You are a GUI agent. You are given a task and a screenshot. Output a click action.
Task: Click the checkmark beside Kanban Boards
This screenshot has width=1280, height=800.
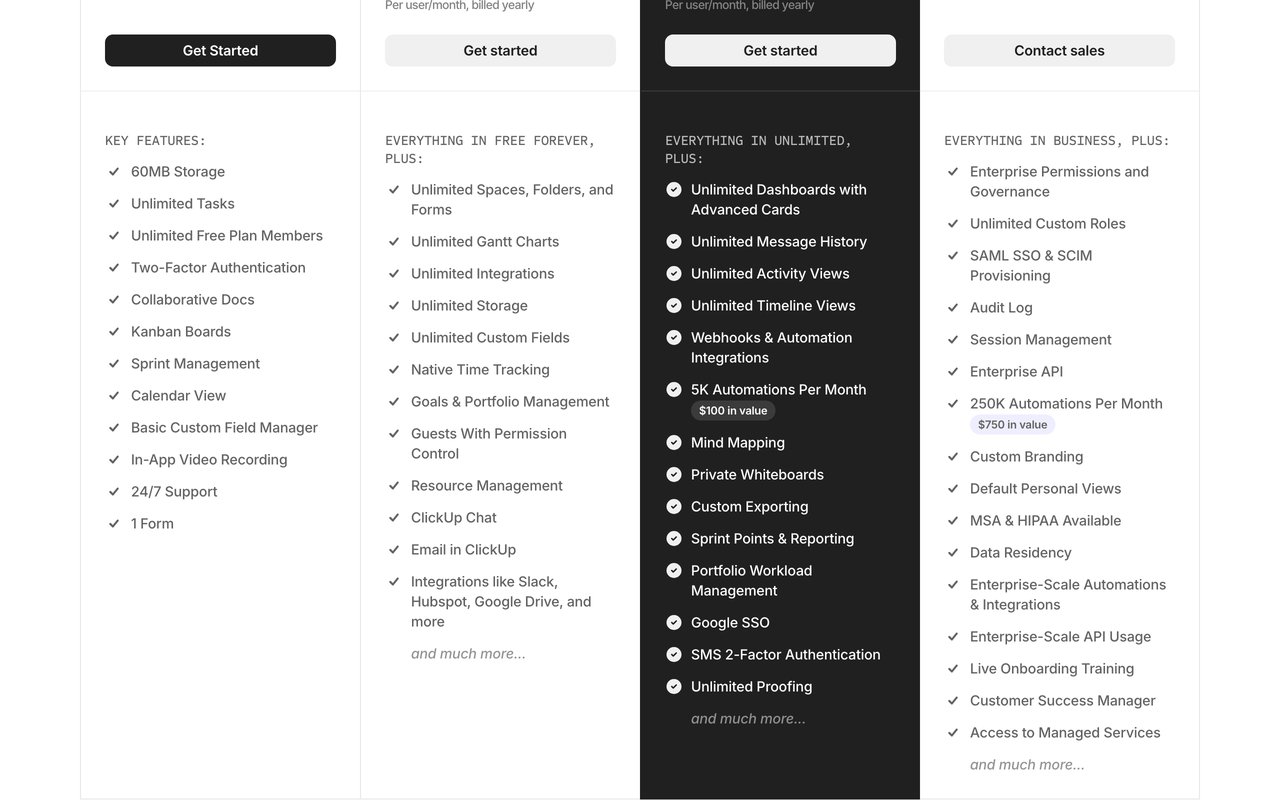114,332
